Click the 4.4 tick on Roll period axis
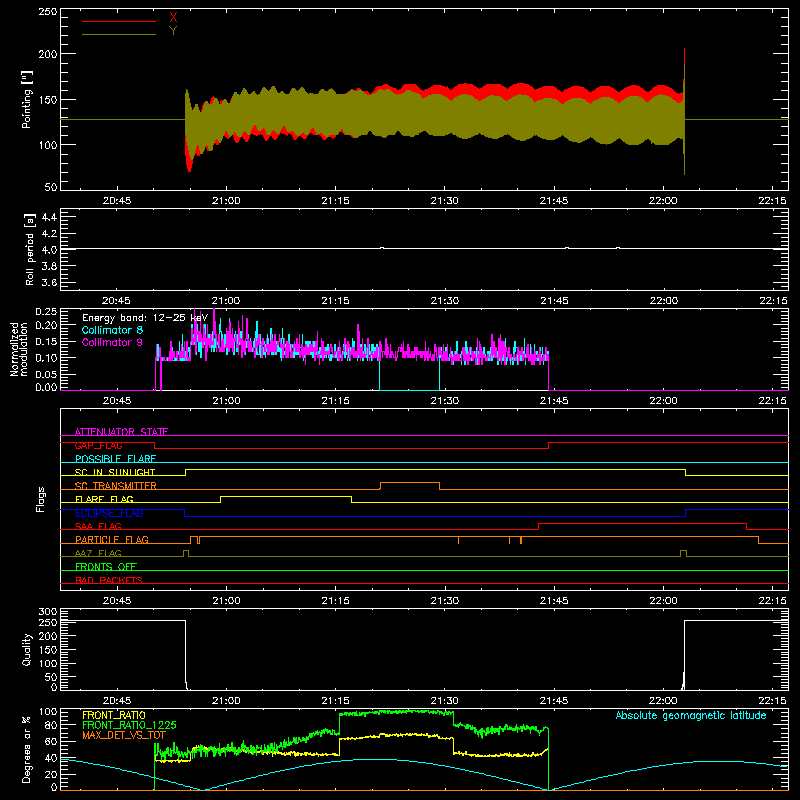 point(49,217)
